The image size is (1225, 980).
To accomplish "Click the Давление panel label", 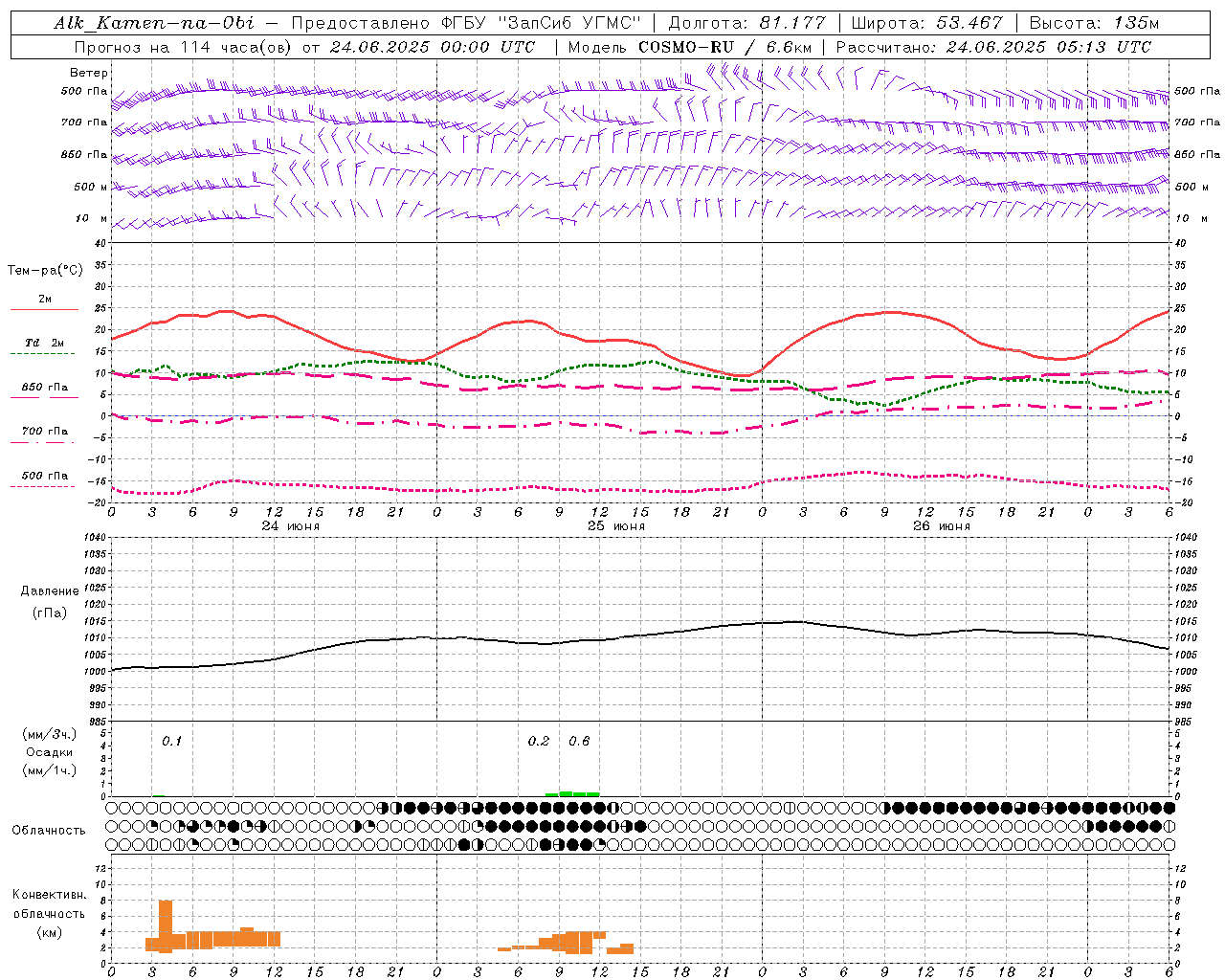I will click(x=49, y=591).
